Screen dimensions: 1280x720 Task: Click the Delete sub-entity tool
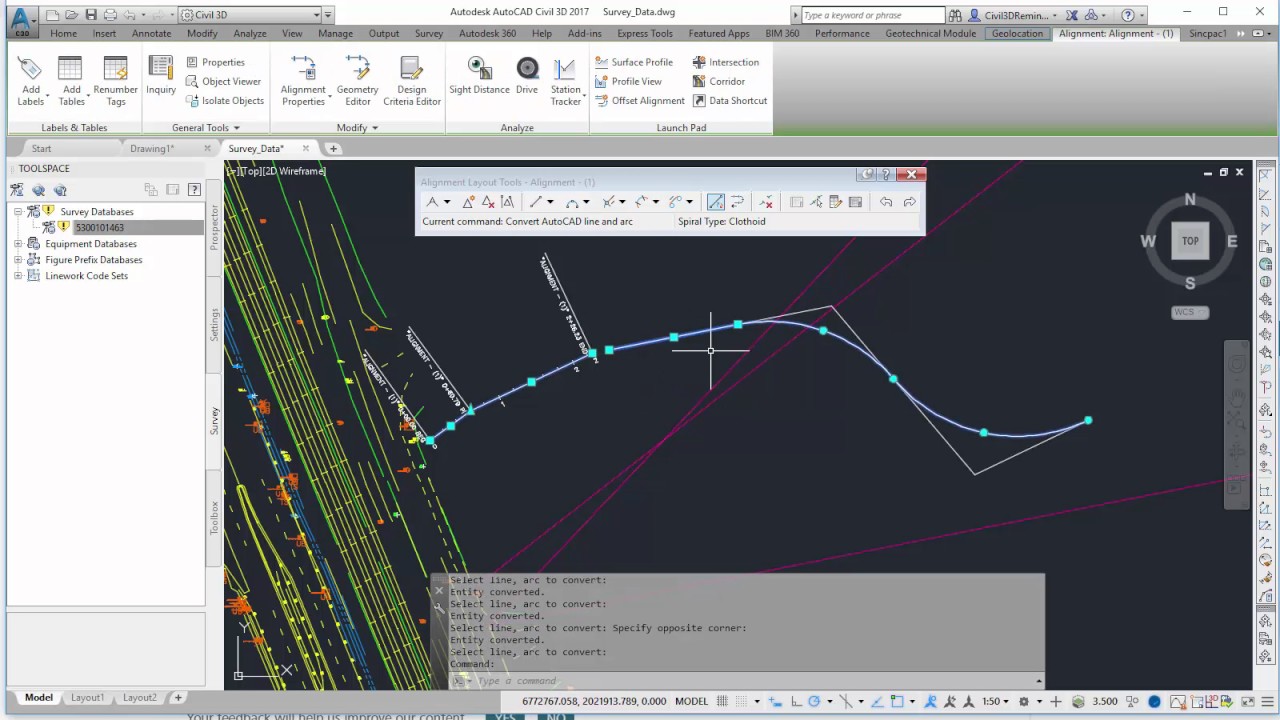pos(766,202)
